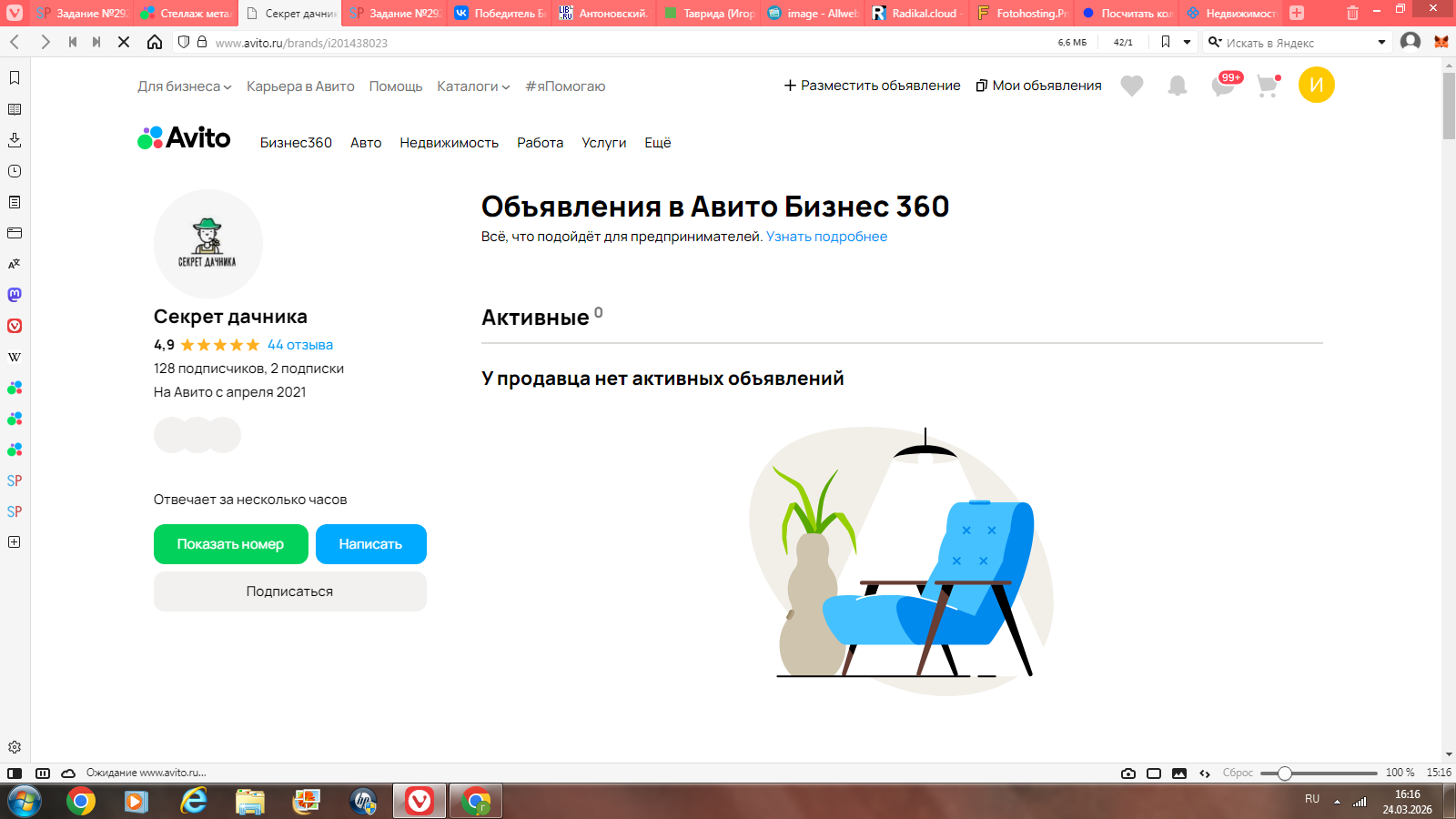Show hidden system tray icons
Image resolution: width=1456 pixels, height=819 pixels.
pos(1337,802)
